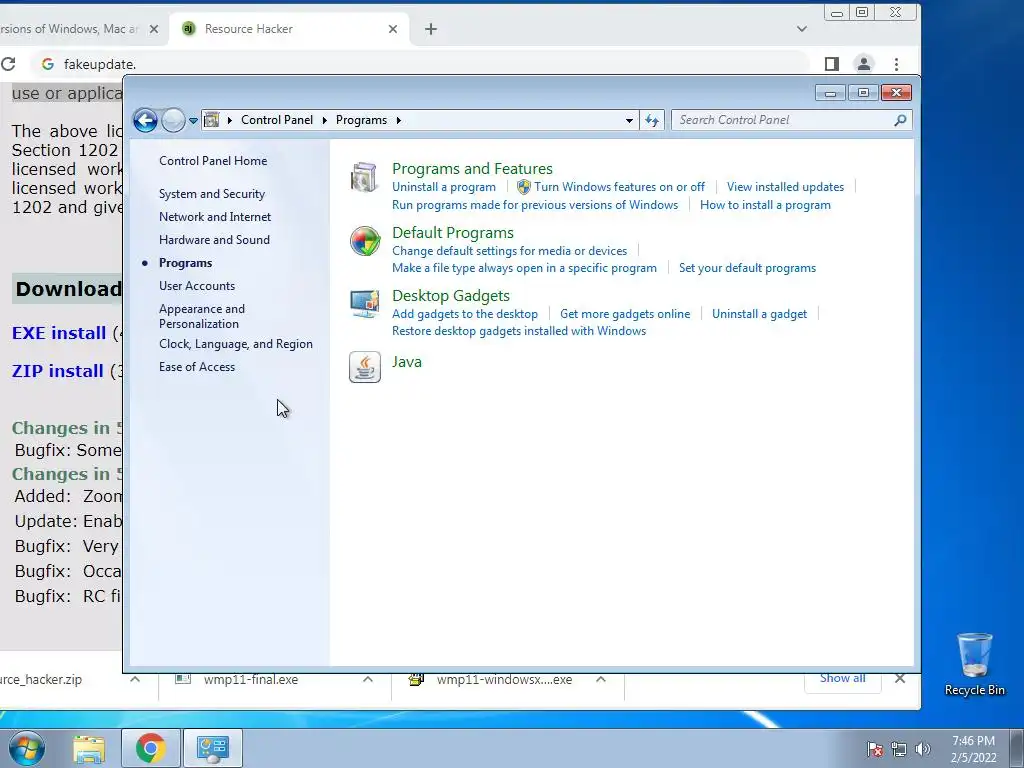Screen dimensions: 1024x768
Task: Click the Chrome icon on the taskbar
Action: [151, 748]
